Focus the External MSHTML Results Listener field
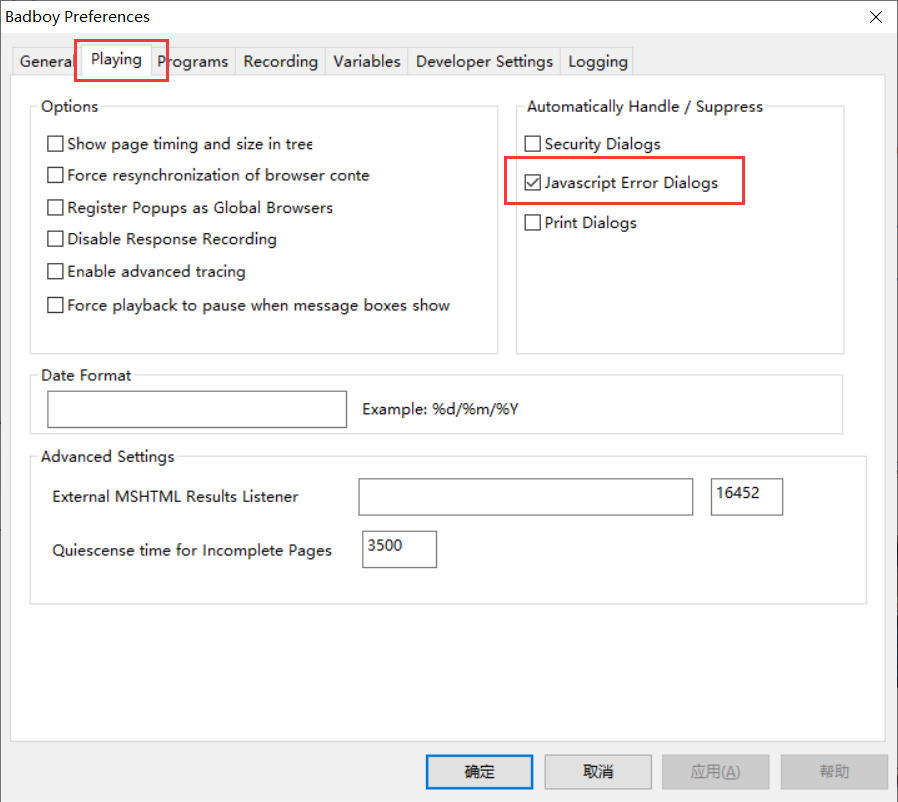 [x=526, y=497]
